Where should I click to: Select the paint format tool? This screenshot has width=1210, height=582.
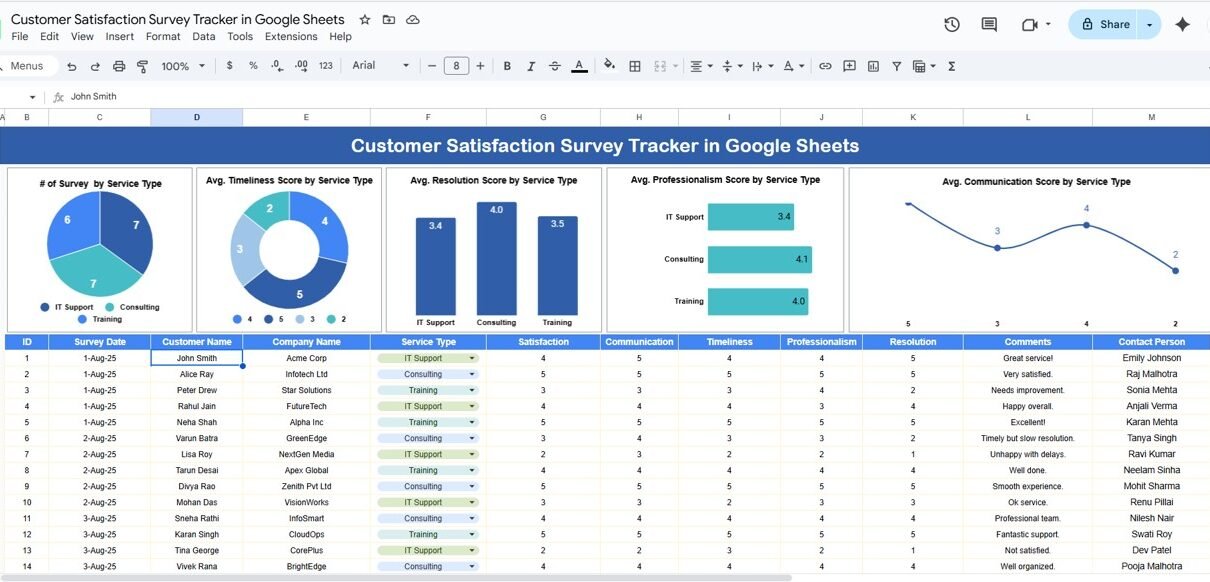tap(142, 66)
